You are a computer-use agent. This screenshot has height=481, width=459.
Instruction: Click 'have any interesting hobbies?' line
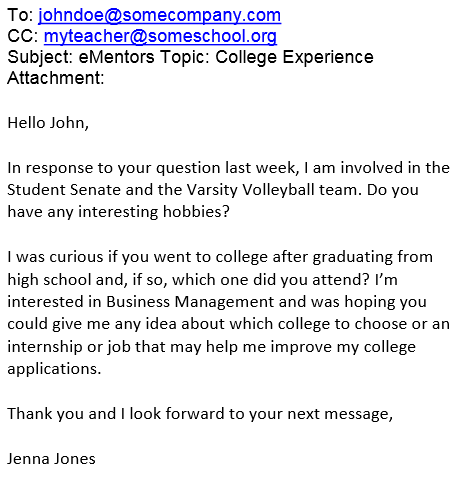pyautogui.click(x=118, y=212)
